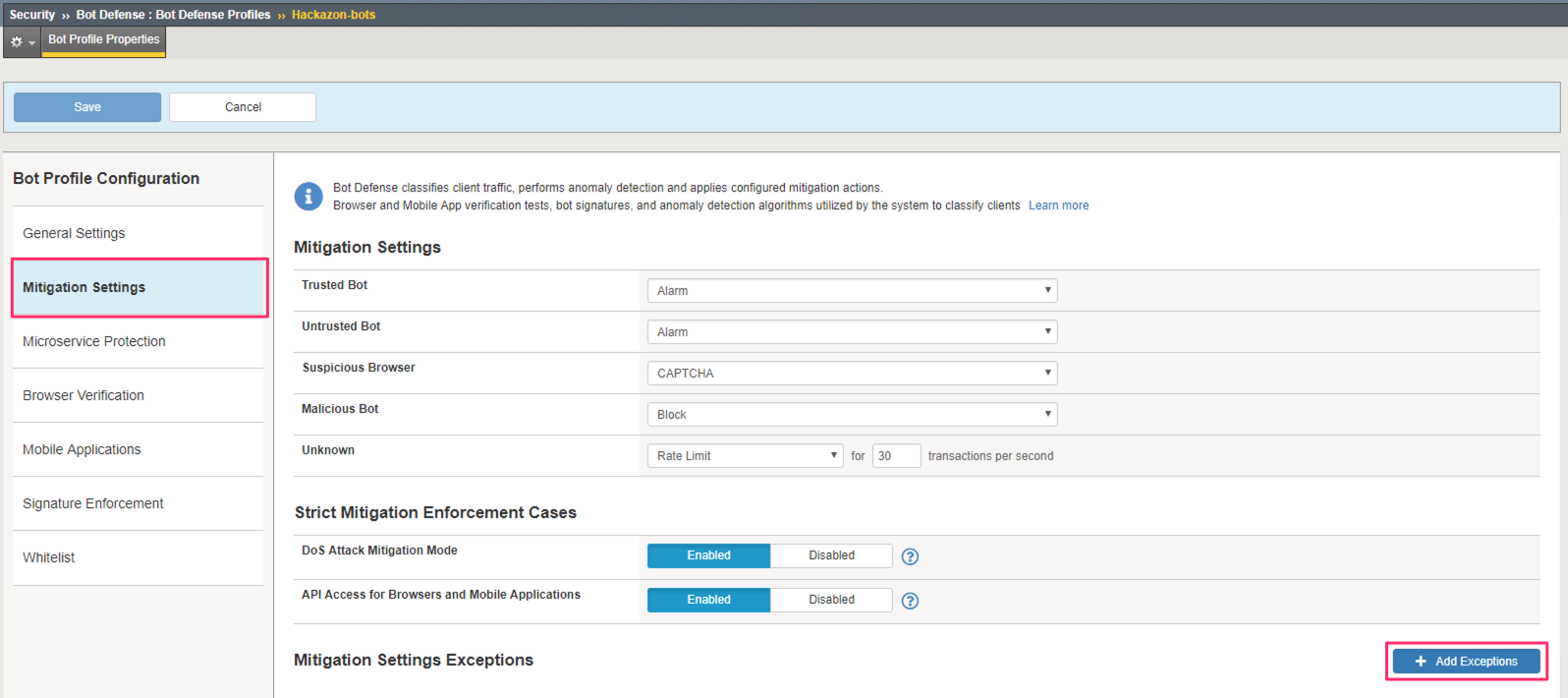Open the Trusted Bot mitigation dropdown
The image size is (1568, 698).
click(x=852, y=291)
